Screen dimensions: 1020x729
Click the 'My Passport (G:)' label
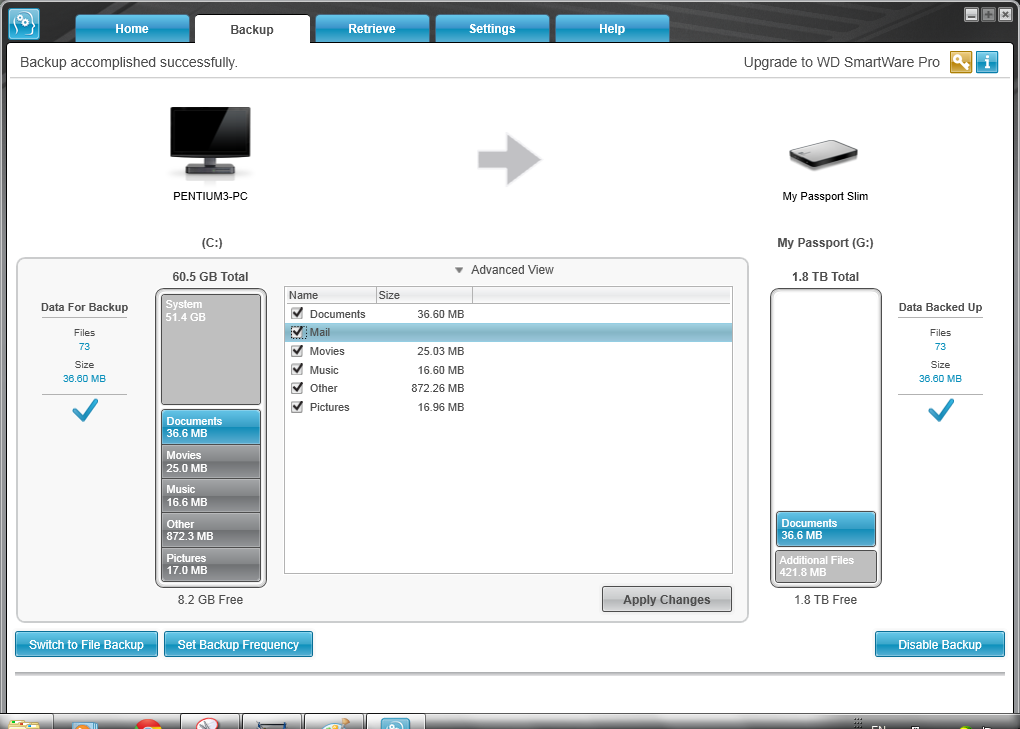pos(825,243)
